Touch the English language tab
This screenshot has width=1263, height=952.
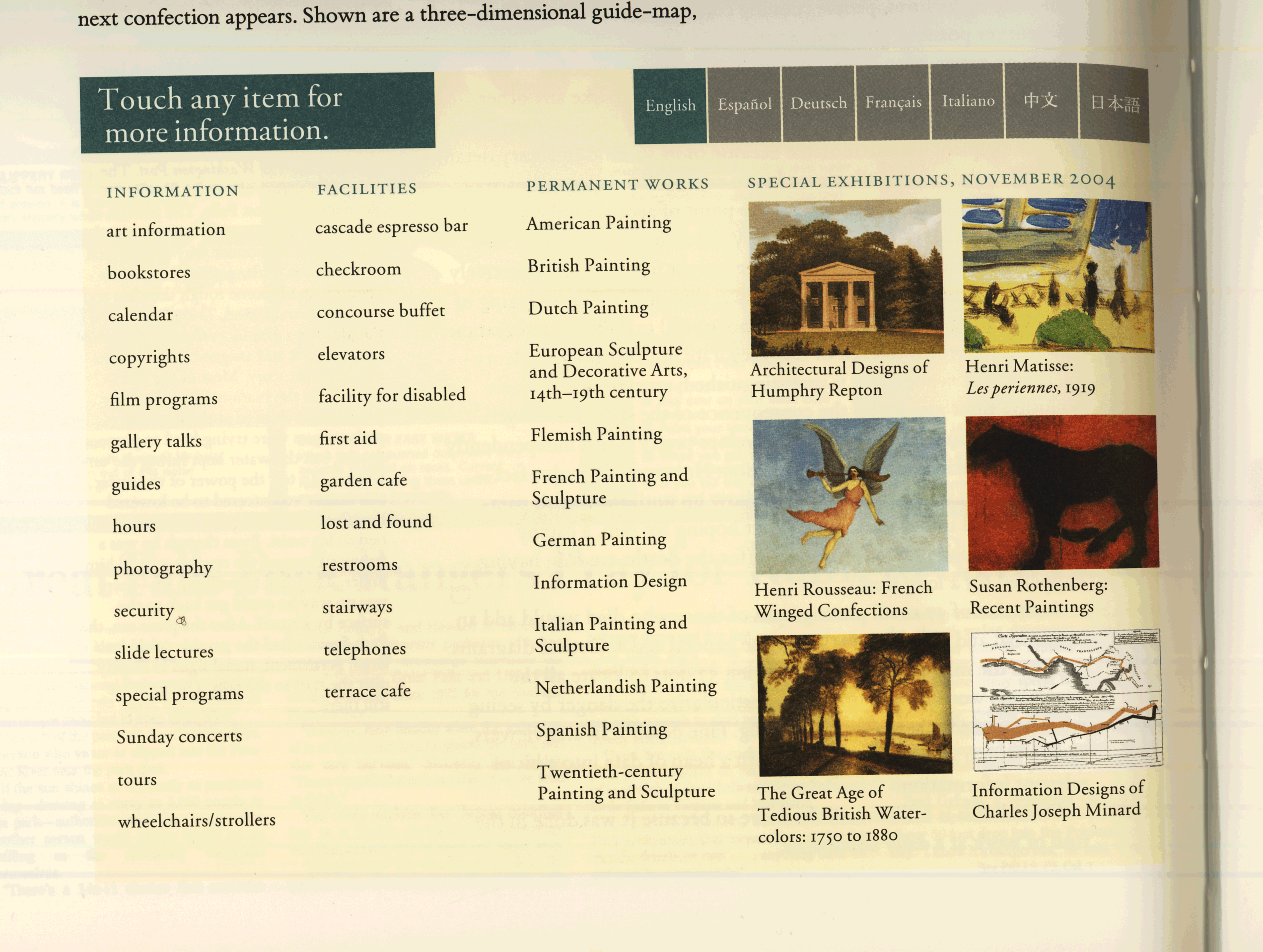click(670, 106)
